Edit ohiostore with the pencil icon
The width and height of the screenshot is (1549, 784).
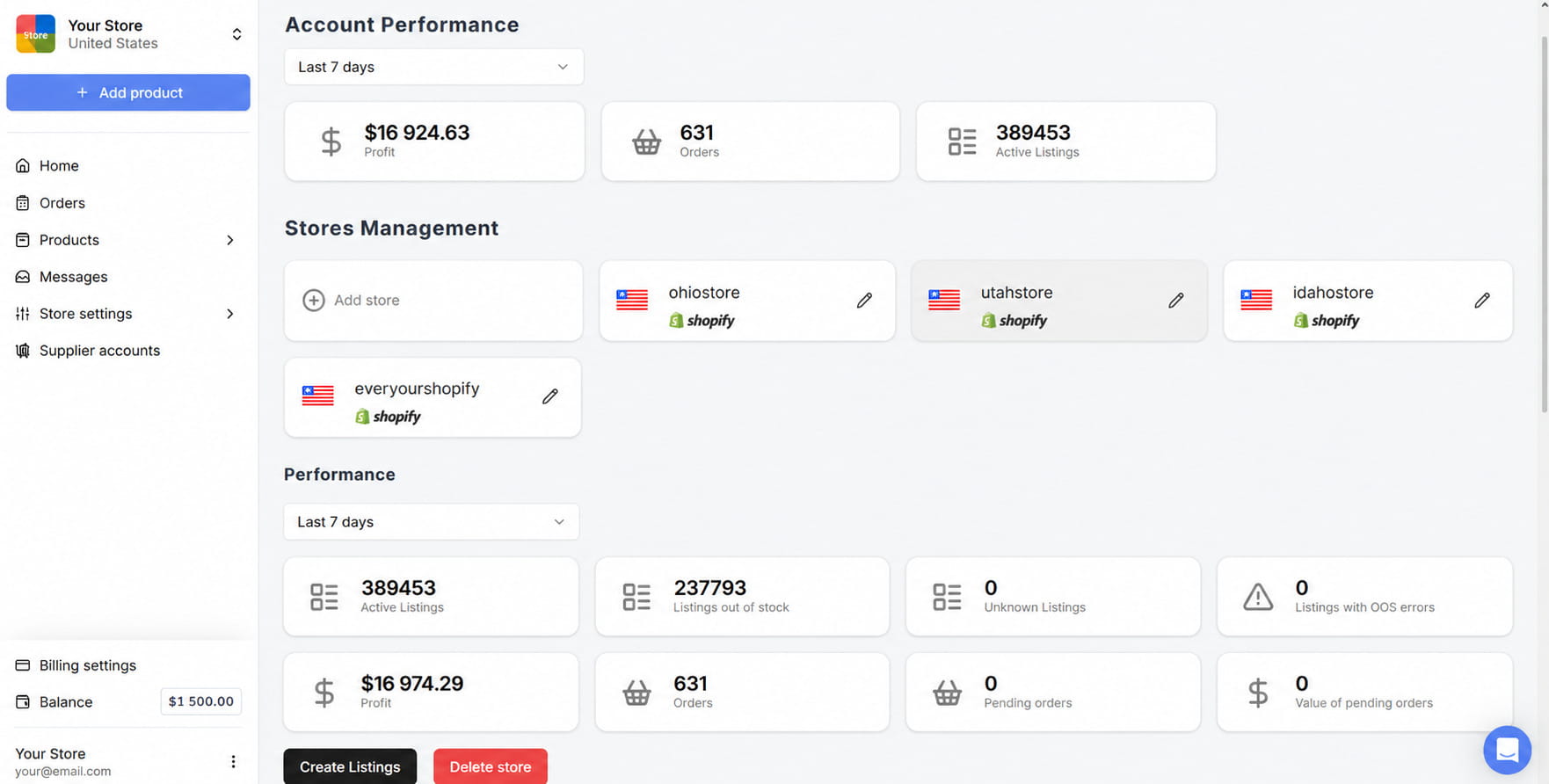pyautogui.click(x=864, y=301)
